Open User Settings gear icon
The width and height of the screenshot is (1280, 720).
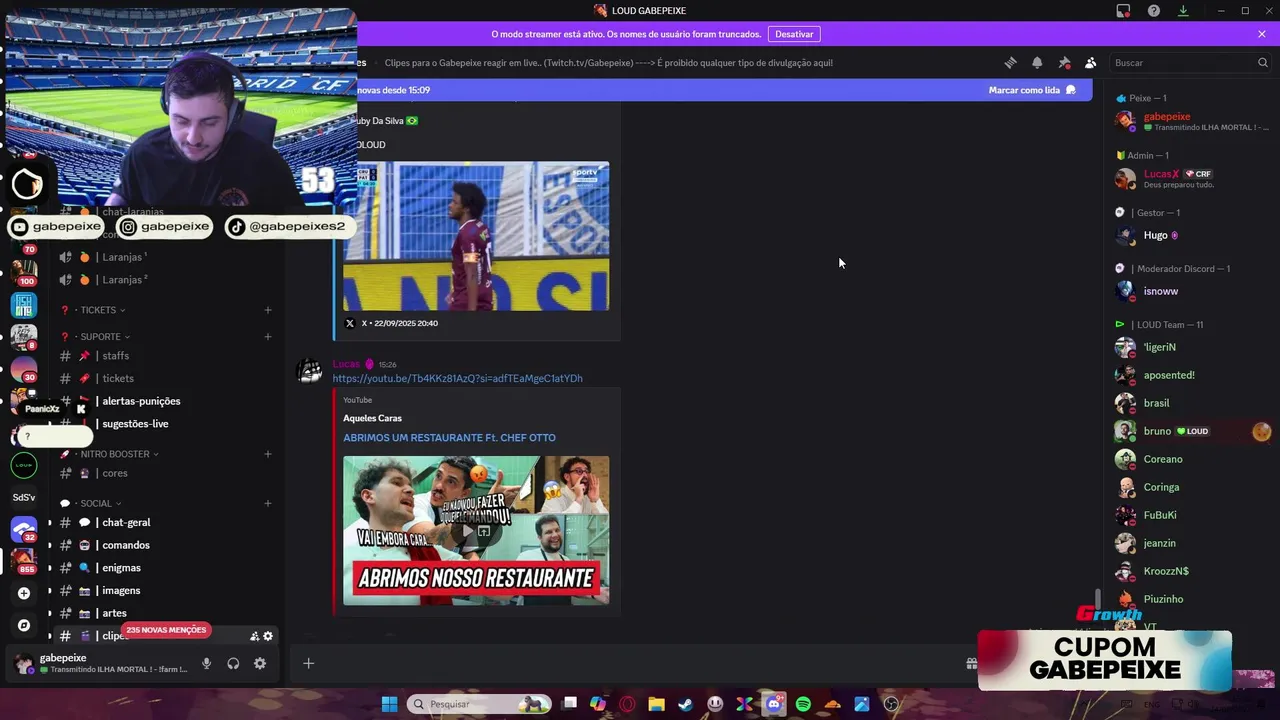pyautogui.click(x=260, y=663)
